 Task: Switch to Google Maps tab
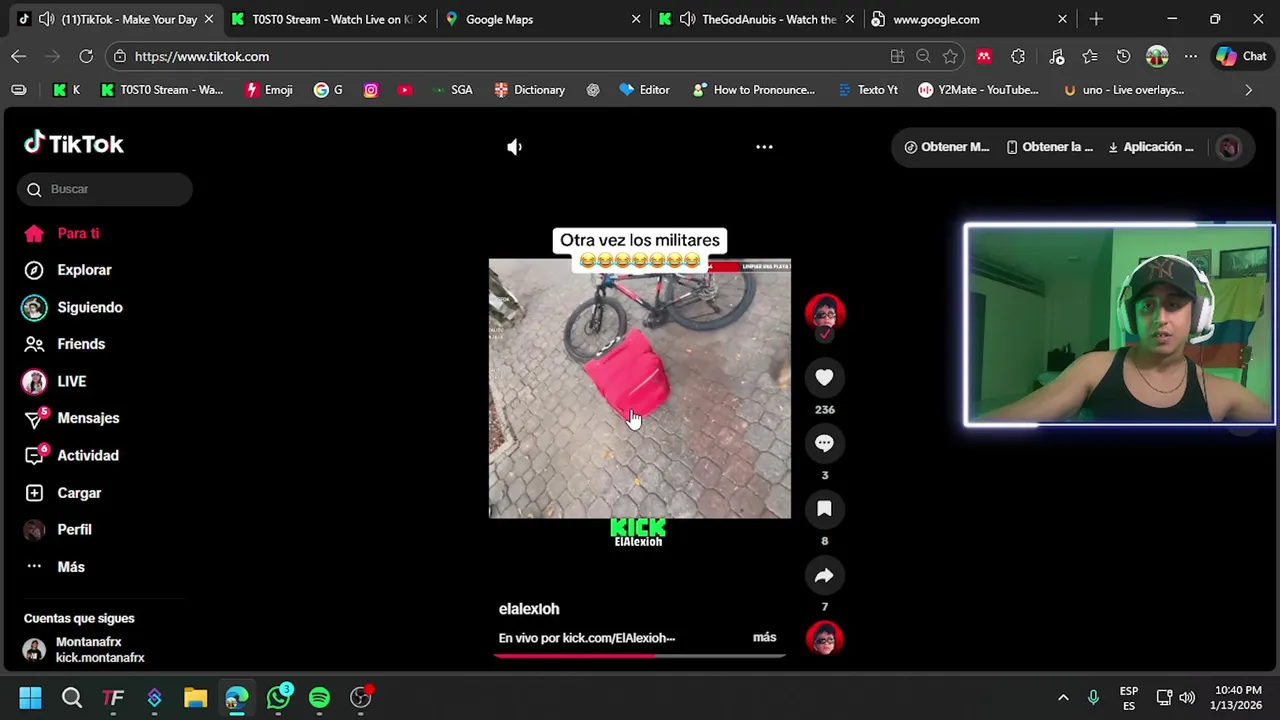click(x=543, y=19)
